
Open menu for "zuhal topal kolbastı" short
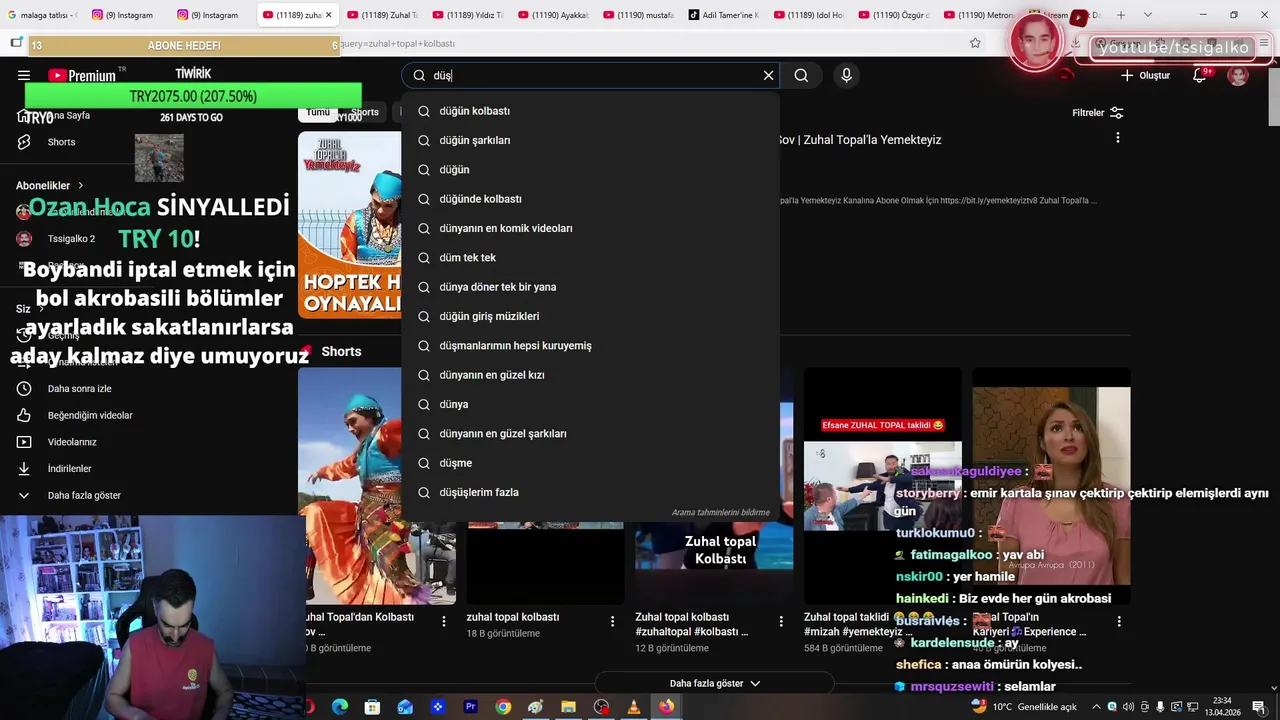pyautogui.click(x=612, y=621)
